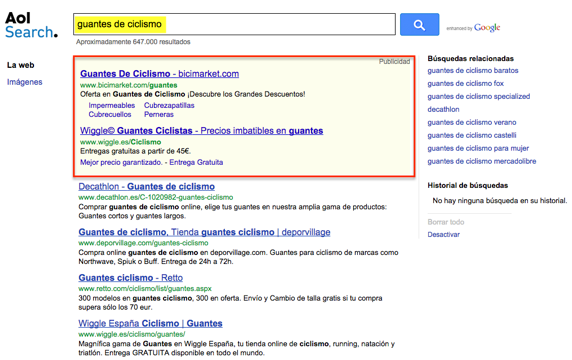Click Búsquedas relacionadas heading
The width and height of the screenshot is (572, 360).
[x=471, y=58]
